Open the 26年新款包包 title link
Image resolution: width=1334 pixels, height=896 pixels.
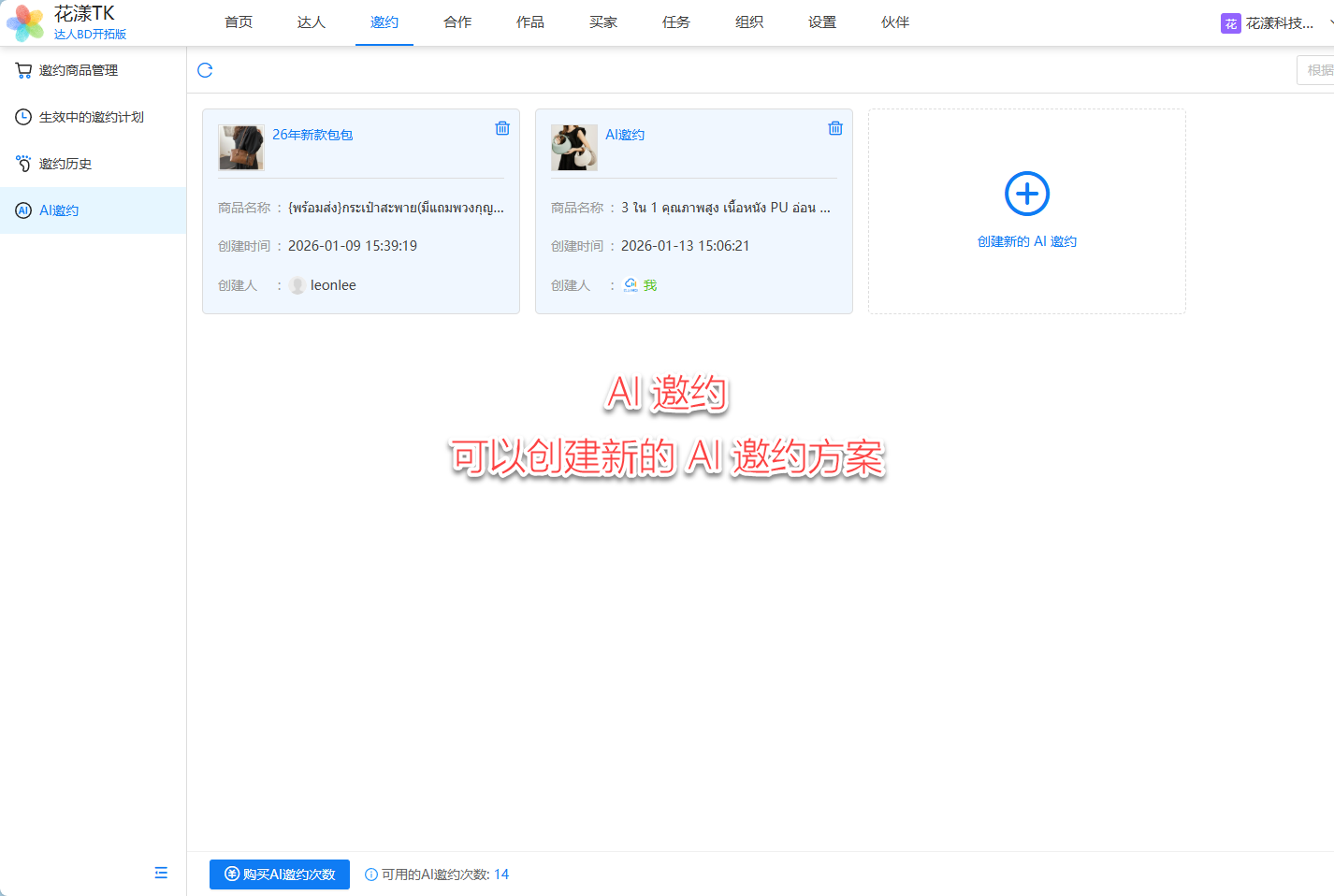(x=312, y=135)
